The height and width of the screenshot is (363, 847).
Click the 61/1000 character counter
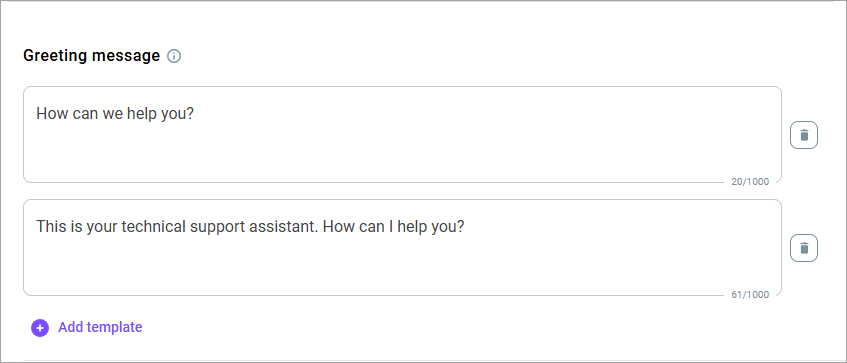click(750, 295)
